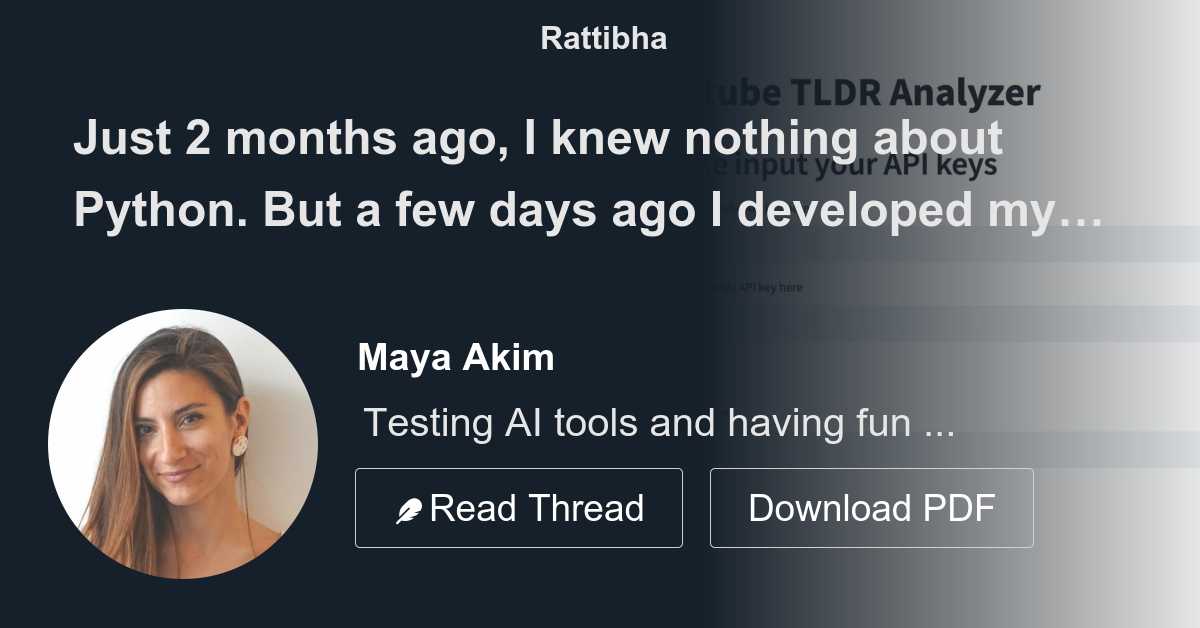The height and width of the screenshot is (628, 1200).
Task: Click the Download PDF button
Action: (x=871, y=507)
